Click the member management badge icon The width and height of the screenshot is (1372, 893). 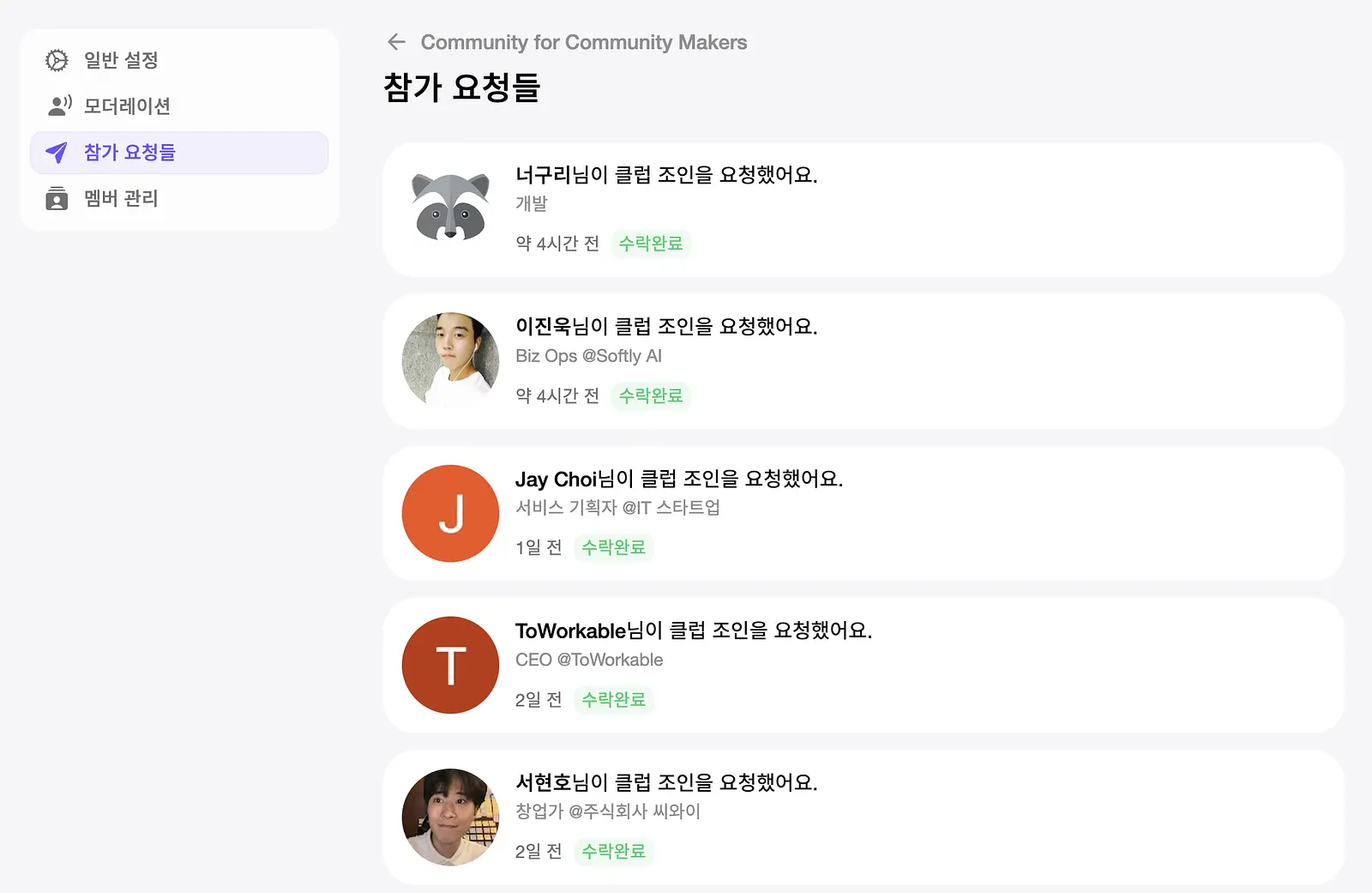(57, 198)
